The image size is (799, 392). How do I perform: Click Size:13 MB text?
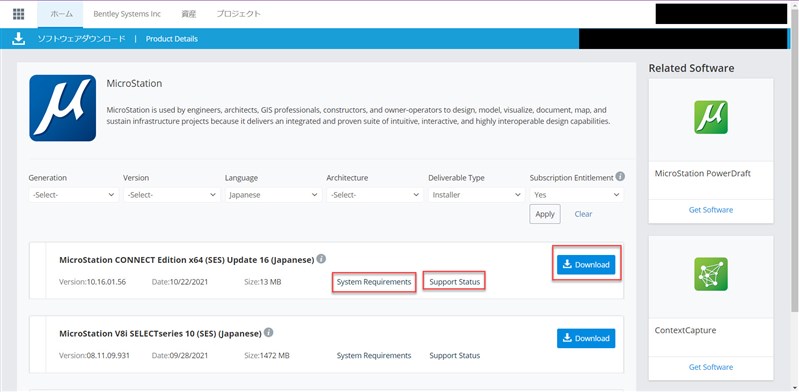coord(262,282)
